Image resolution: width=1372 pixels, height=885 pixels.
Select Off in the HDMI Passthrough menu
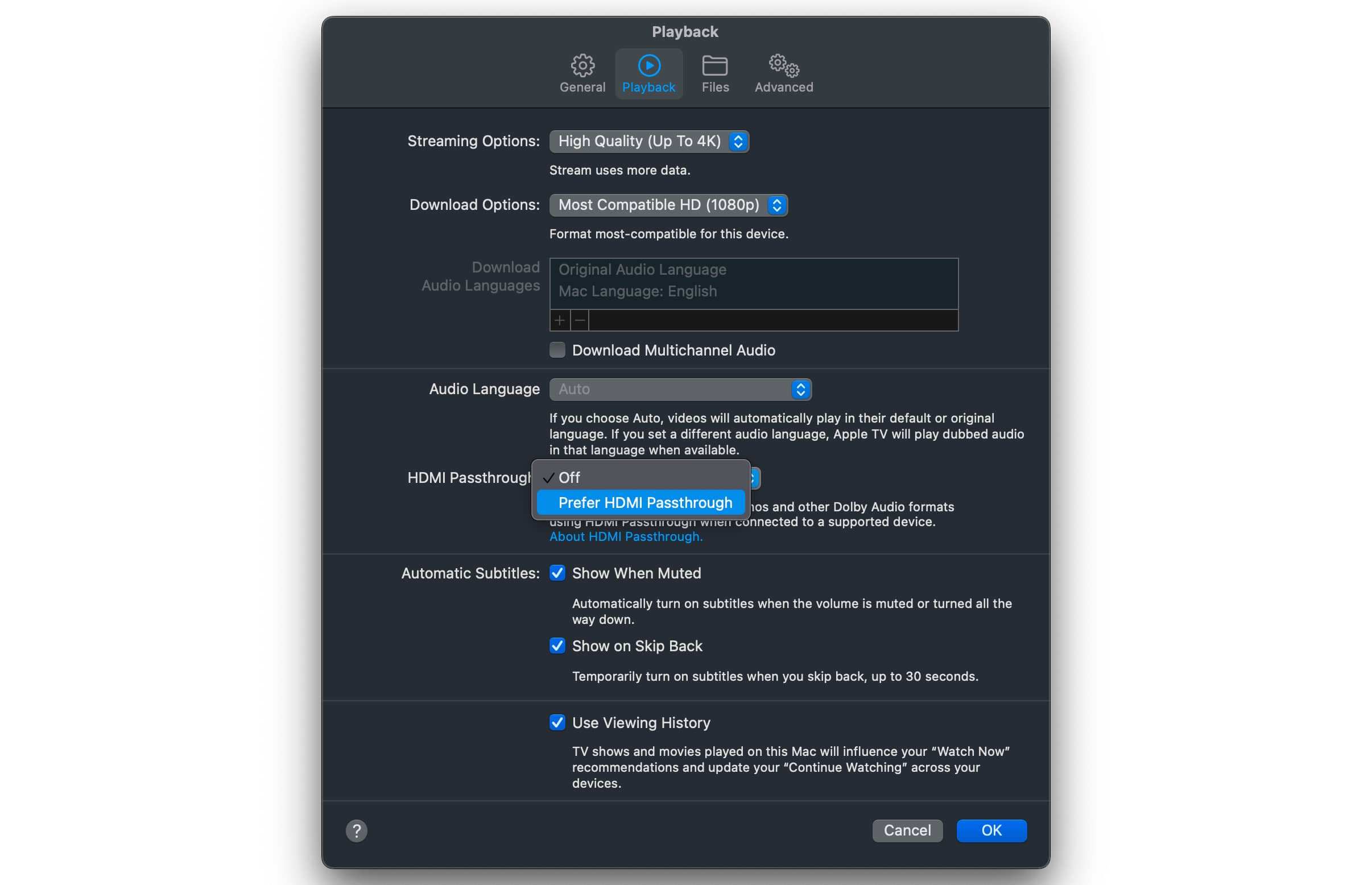coord(569,478)
